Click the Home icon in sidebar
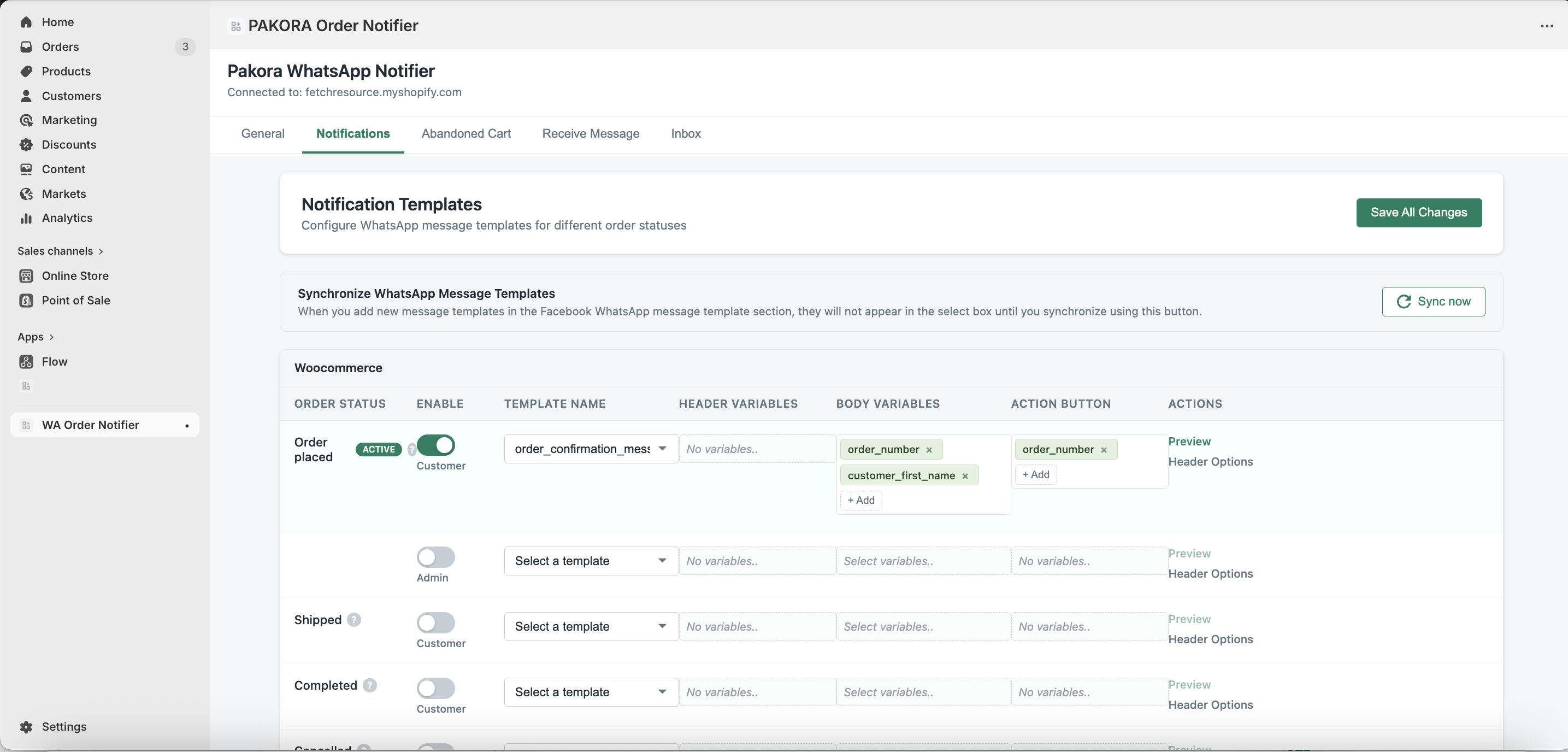The image size is (1568, 752). (x=26, y=22)
